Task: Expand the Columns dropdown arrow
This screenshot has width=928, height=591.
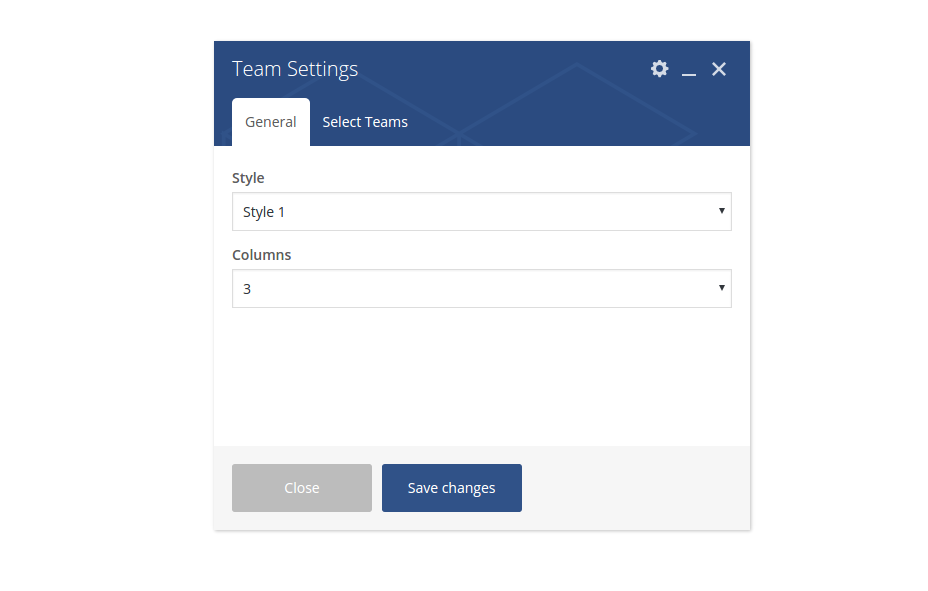Action: click(721, 288)
